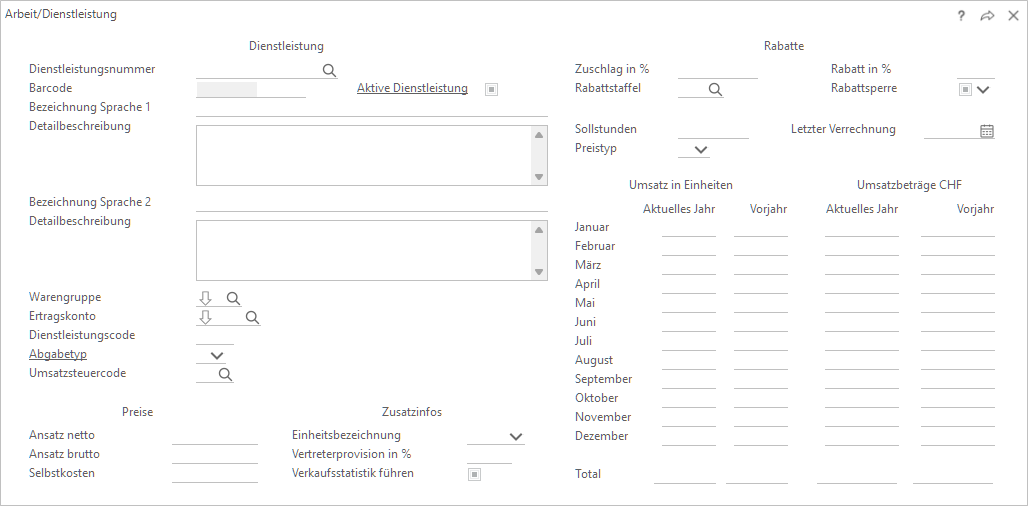The height and width of the screenshot is (506, 1028).
Task: Click the Ertragskonto down-arrow icon
Action: [206, 317]
